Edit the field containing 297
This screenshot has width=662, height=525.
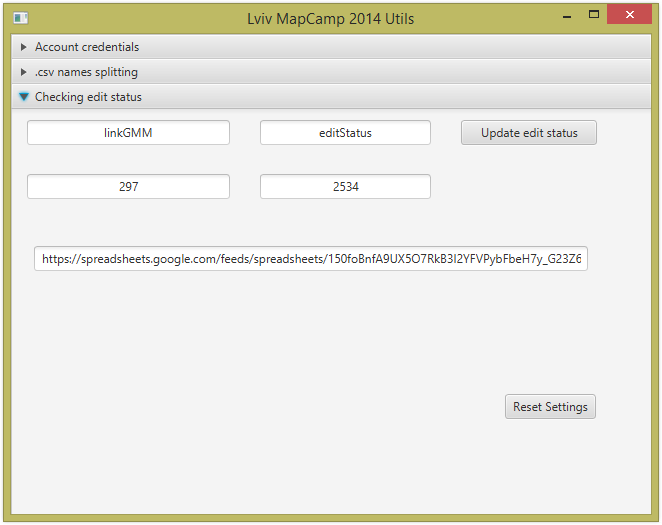click(x=128, y=186)
